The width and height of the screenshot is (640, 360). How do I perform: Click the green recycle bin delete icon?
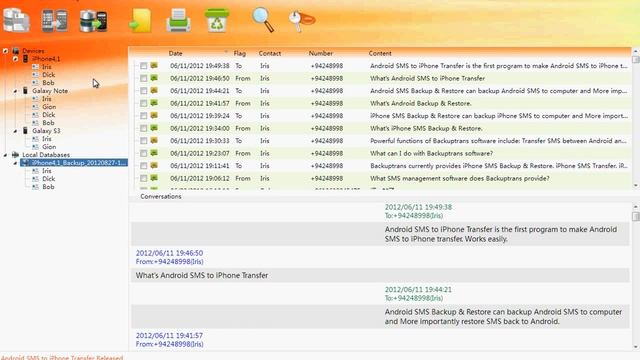click(217, 20)
